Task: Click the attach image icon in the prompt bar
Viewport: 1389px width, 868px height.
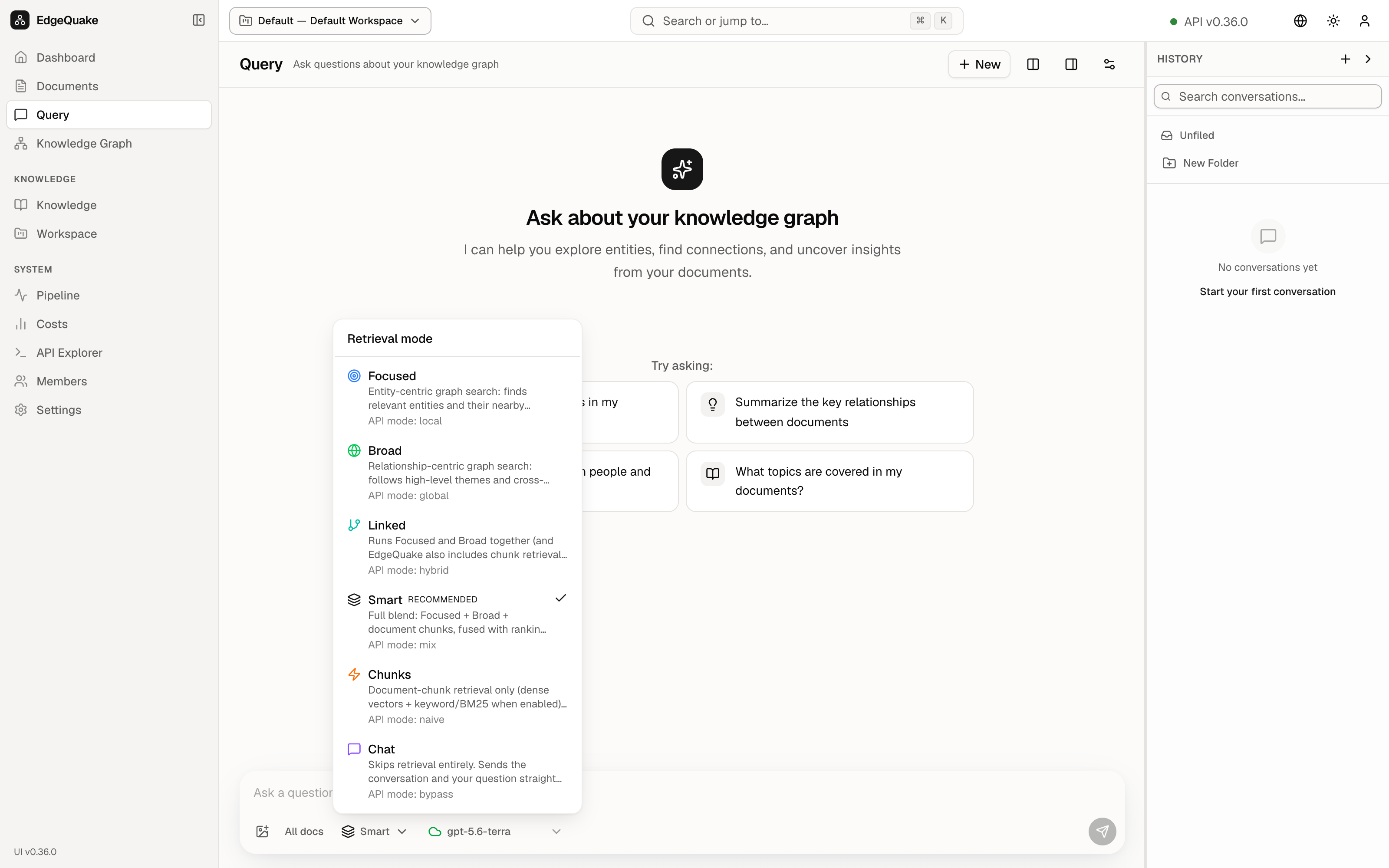Action: pyautogui.click(x=262, y=831)
